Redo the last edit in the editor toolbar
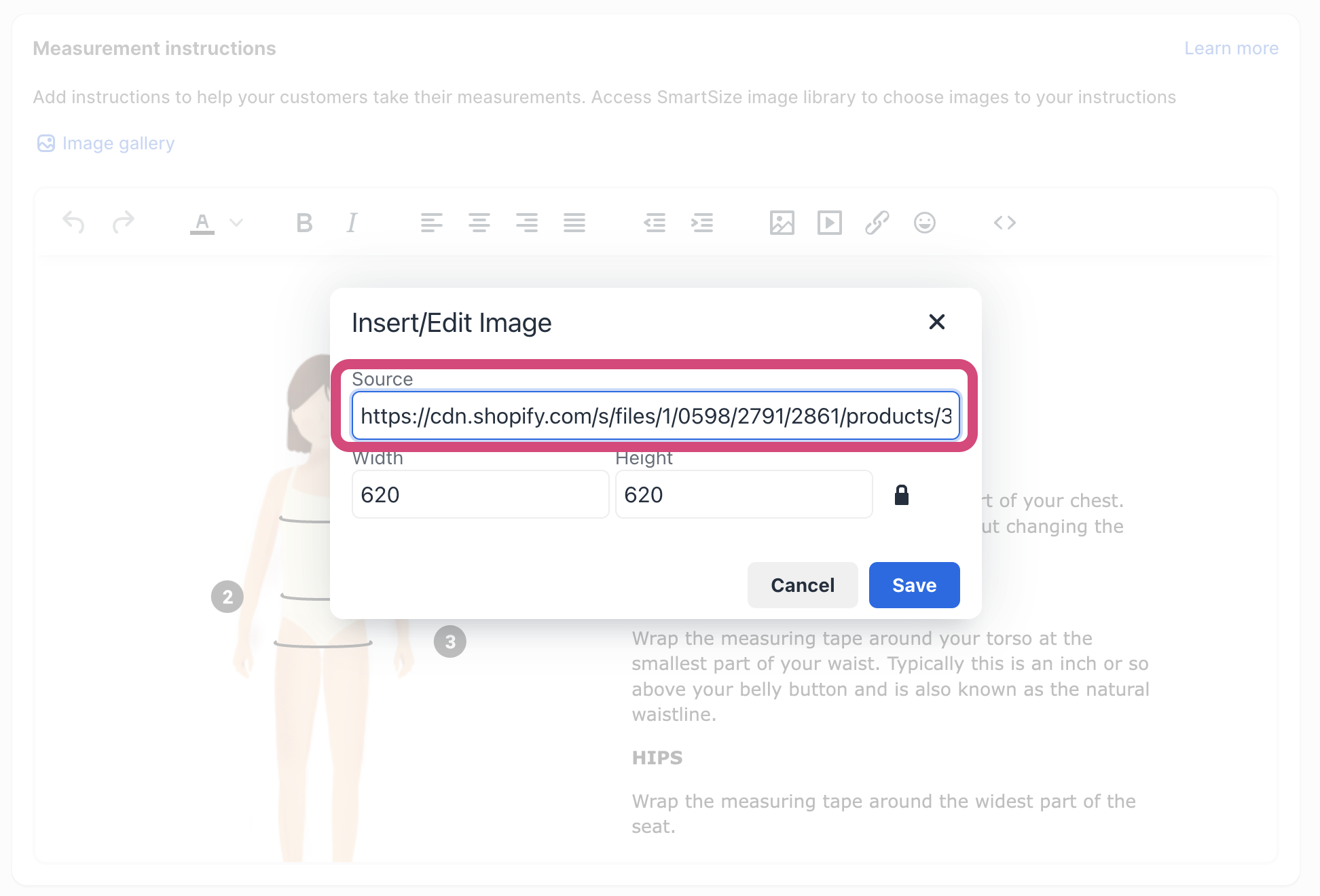1320x896 pixels. coord(124,223)
